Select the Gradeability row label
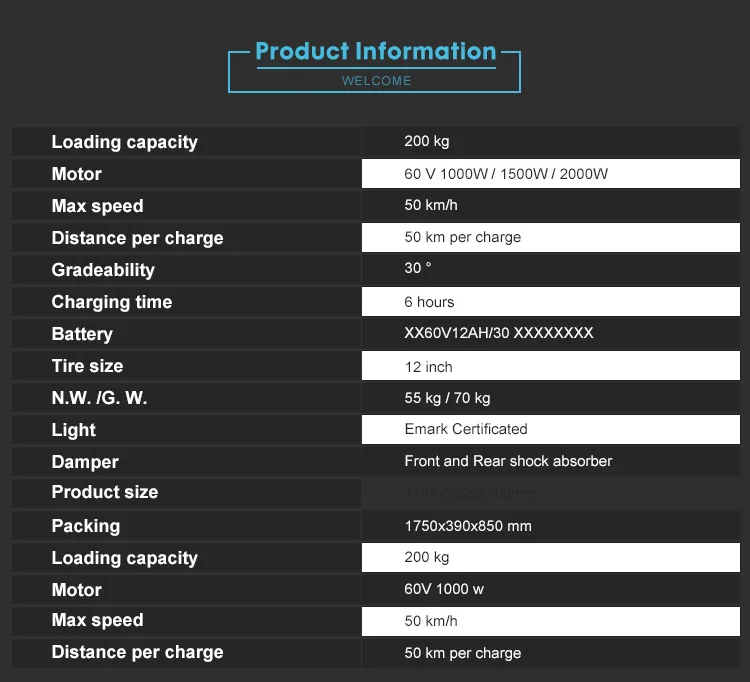Viewport: 750px width, 682px height. pos(103,270)
